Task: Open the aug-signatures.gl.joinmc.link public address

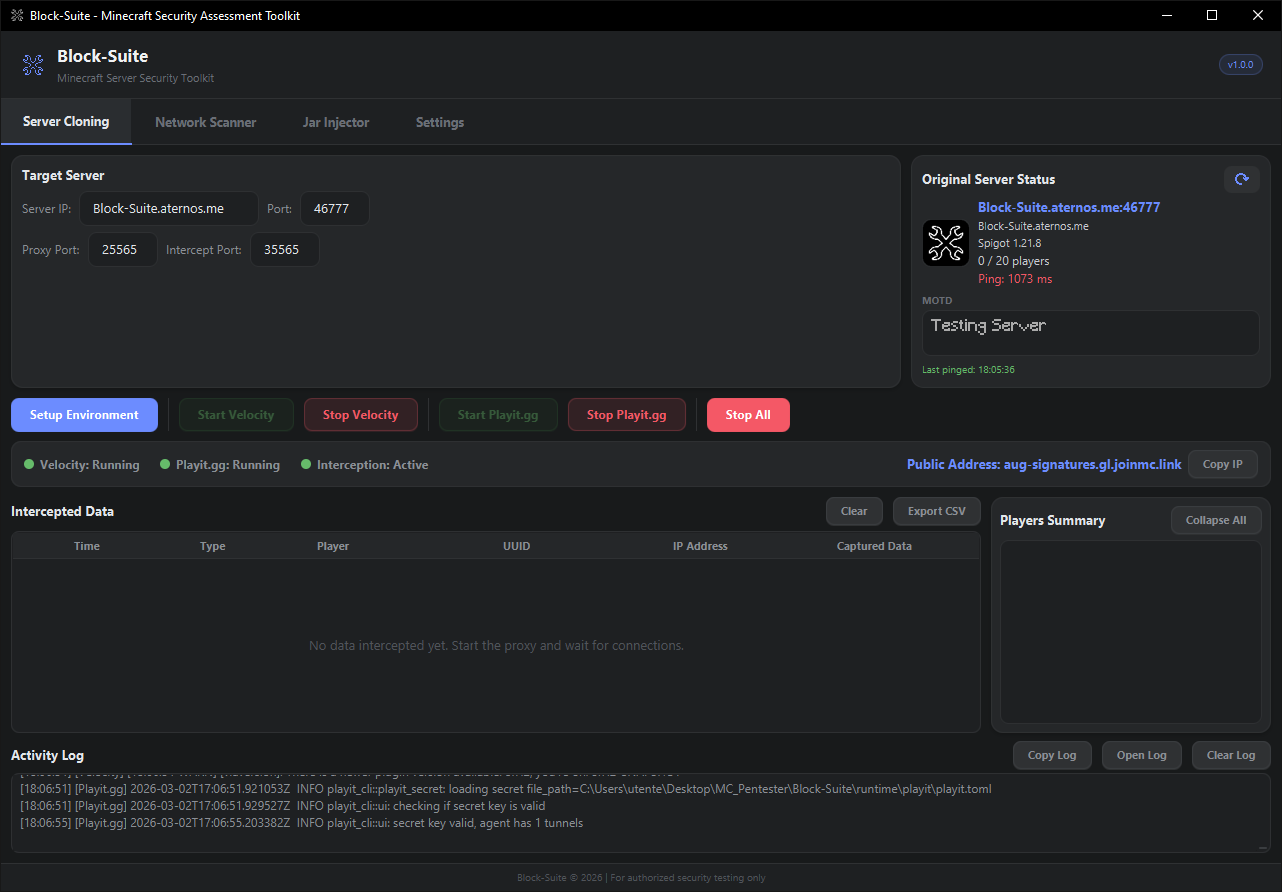Action: [1044, 464]
